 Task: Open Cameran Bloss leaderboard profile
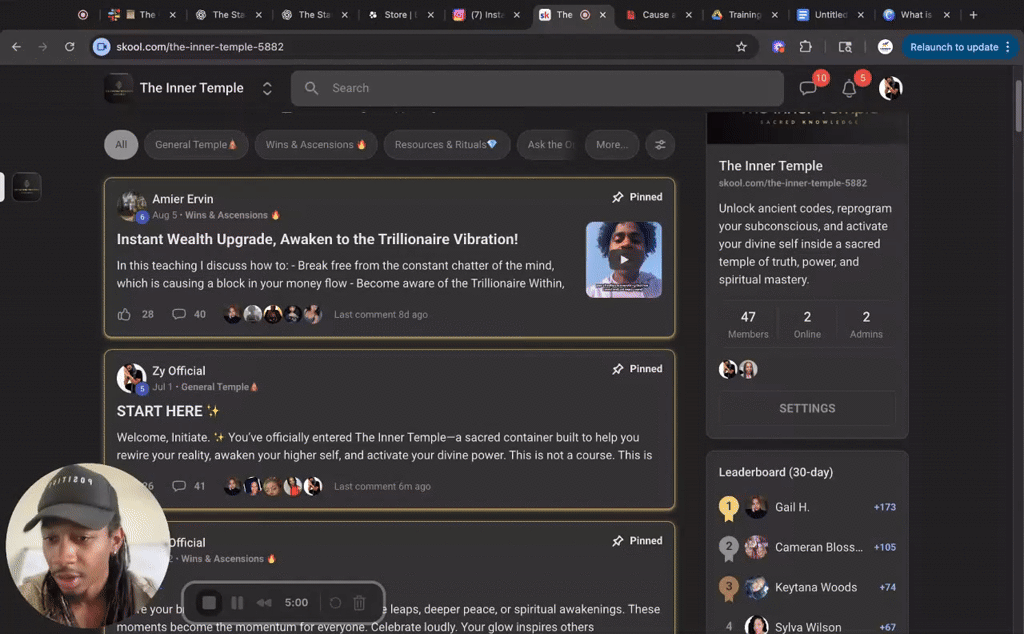coord(818,547)
